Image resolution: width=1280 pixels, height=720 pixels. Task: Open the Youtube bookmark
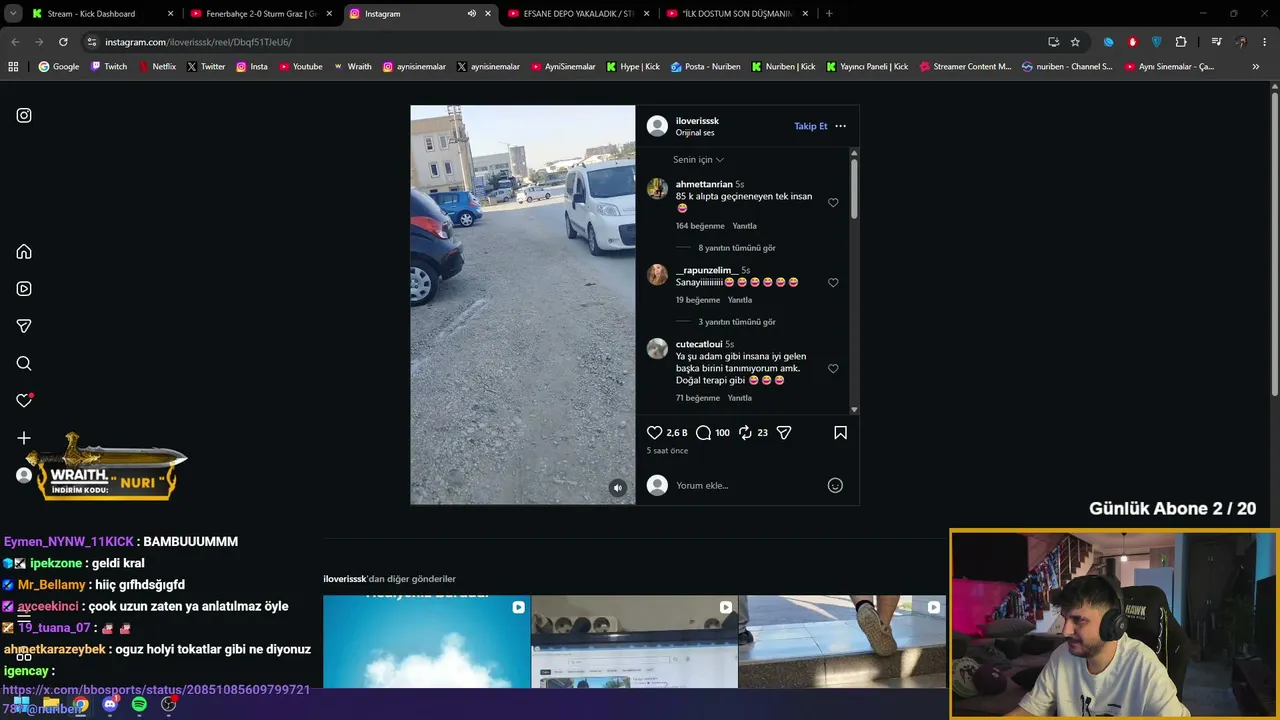[300, 67]
